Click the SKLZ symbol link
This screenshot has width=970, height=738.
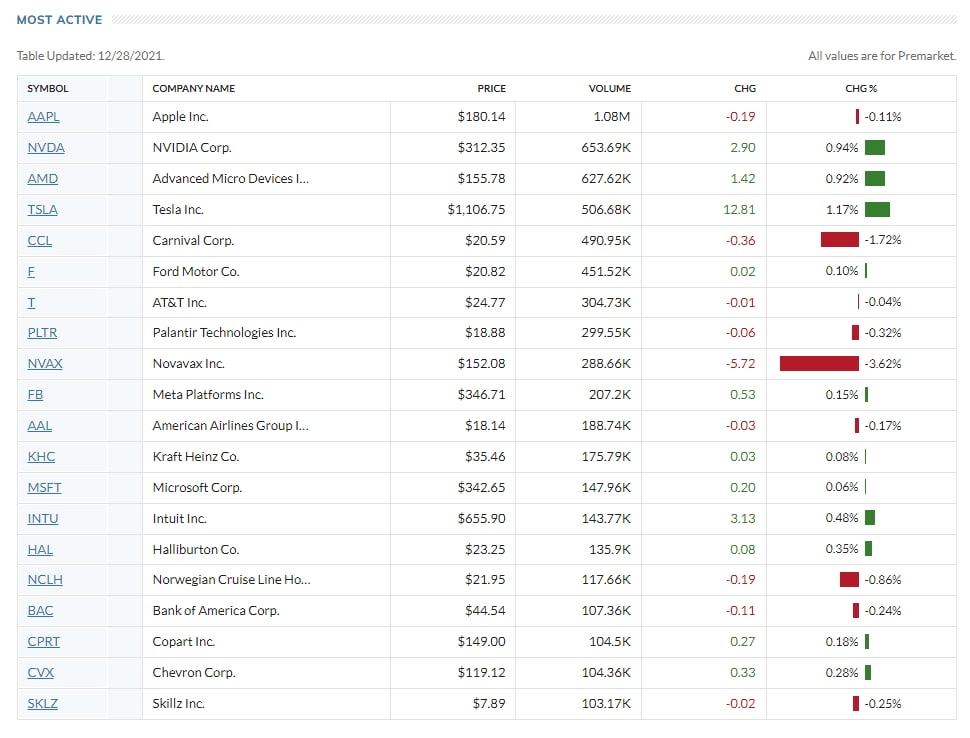tap(43, 703)
